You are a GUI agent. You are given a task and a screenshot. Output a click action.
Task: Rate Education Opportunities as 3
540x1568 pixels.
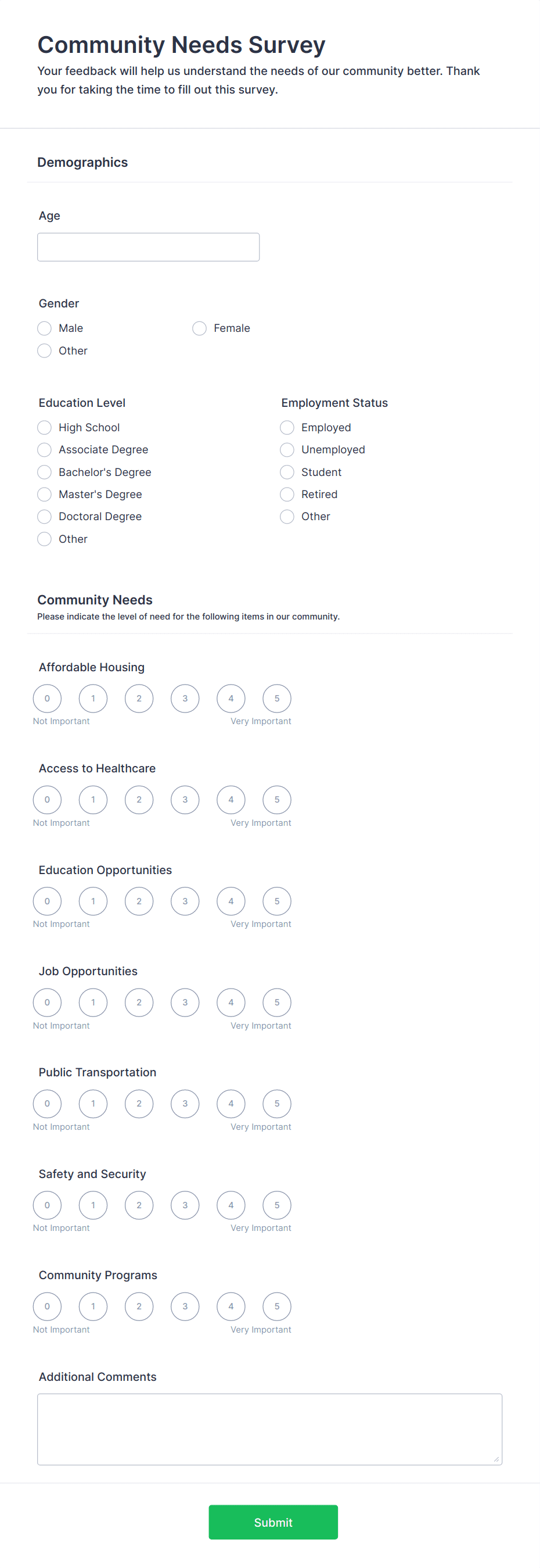(185, 901)
